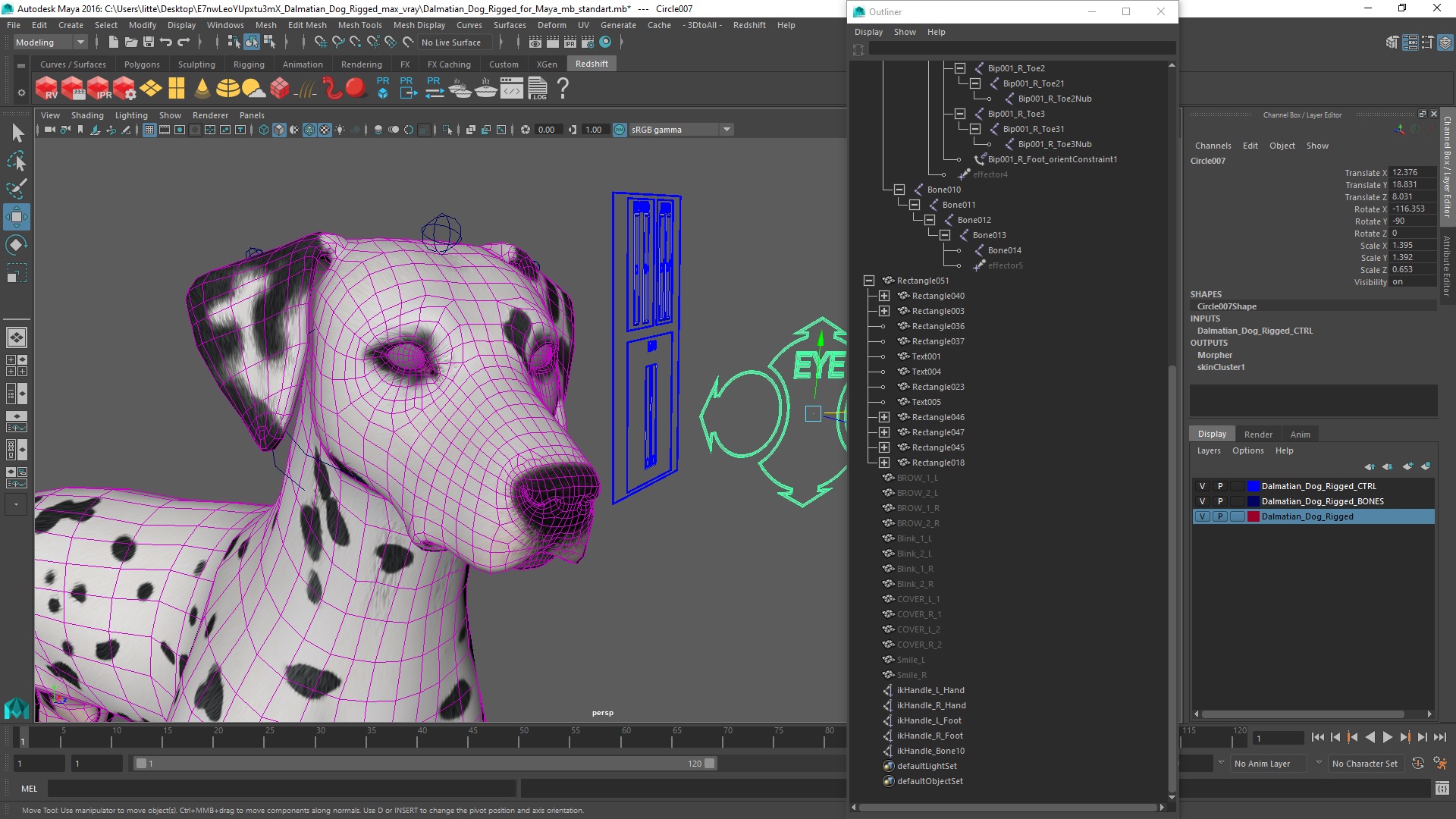The width and height of the screenshot is (1456, 819).
Task: Create a Redshift physical sun and sky
Action: 253,89
